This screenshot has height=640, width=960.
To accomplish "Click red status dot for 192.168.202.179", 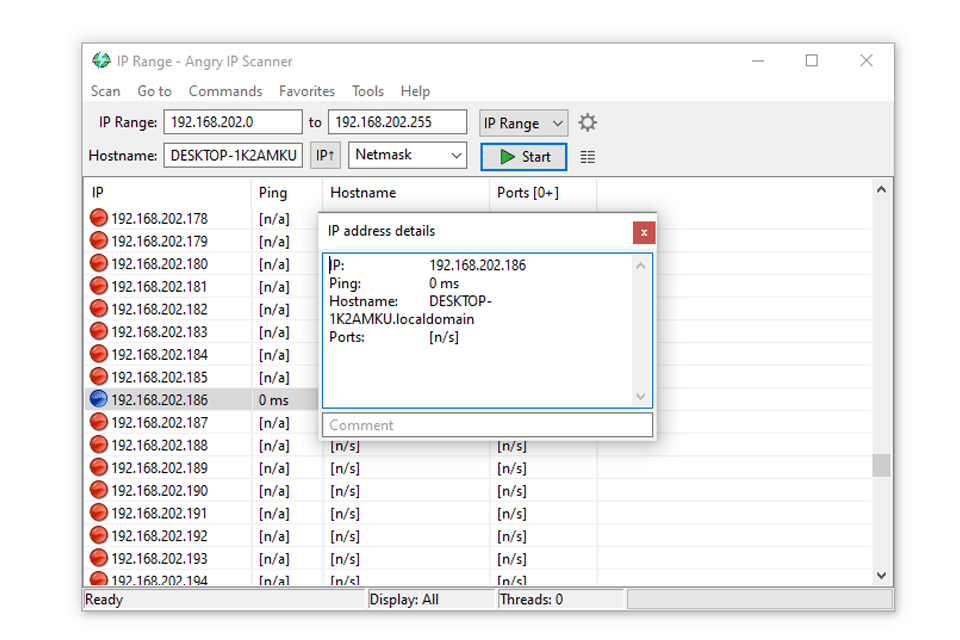I will [99, 241].
